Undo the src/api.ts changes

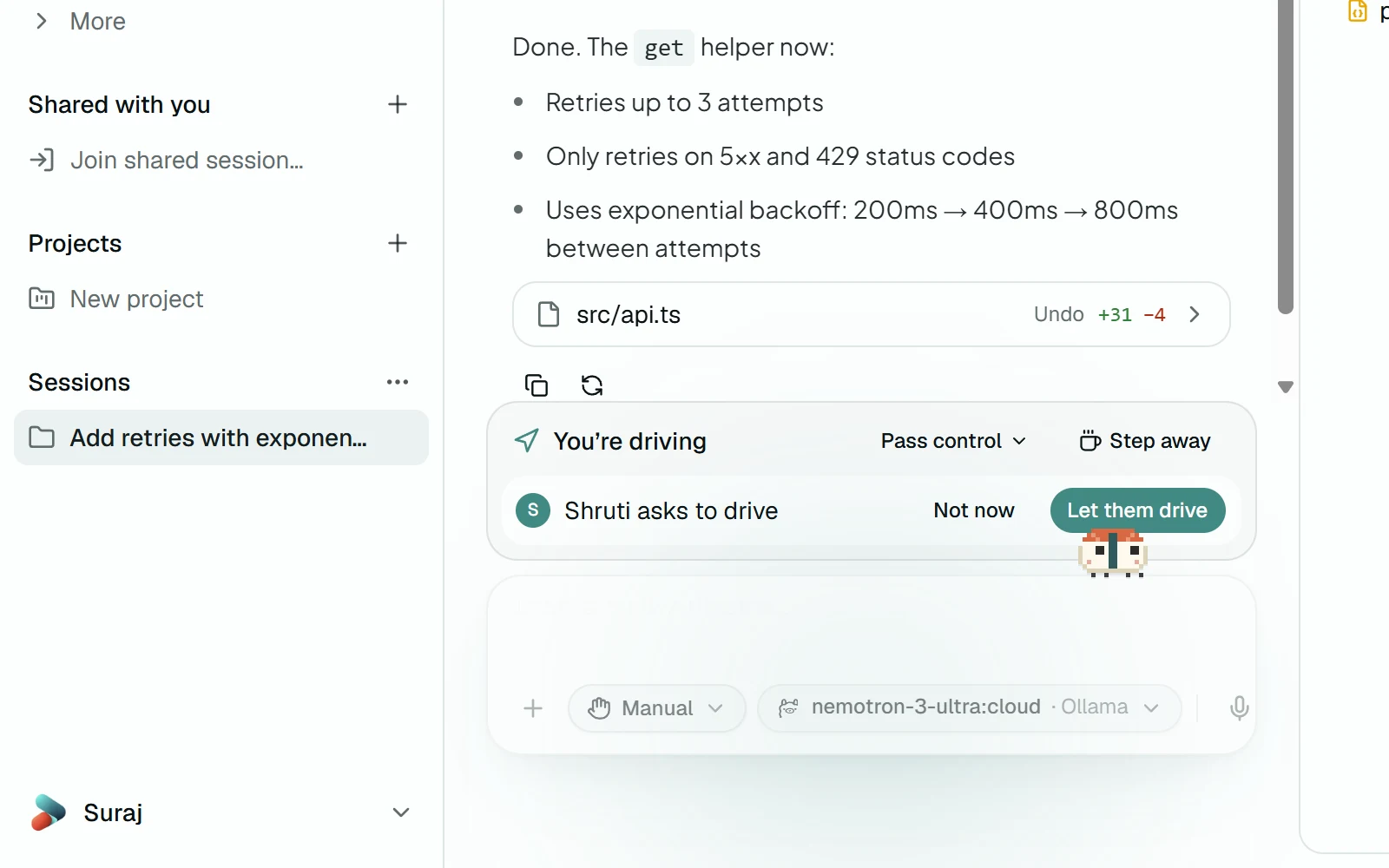(1058, 314)
